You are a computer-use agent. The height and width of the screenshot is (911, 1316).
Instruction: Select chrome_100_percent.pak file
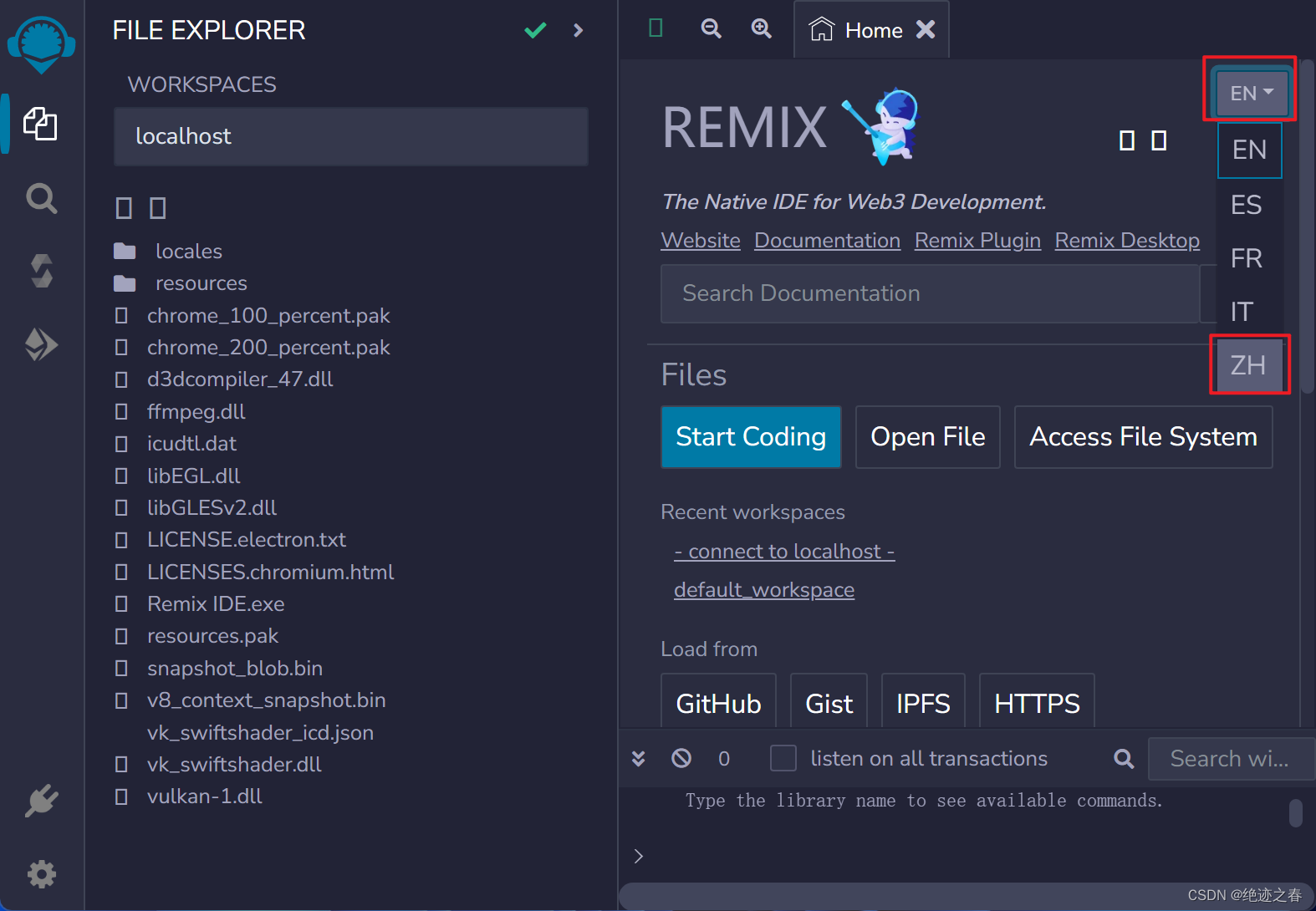point(268,316)
